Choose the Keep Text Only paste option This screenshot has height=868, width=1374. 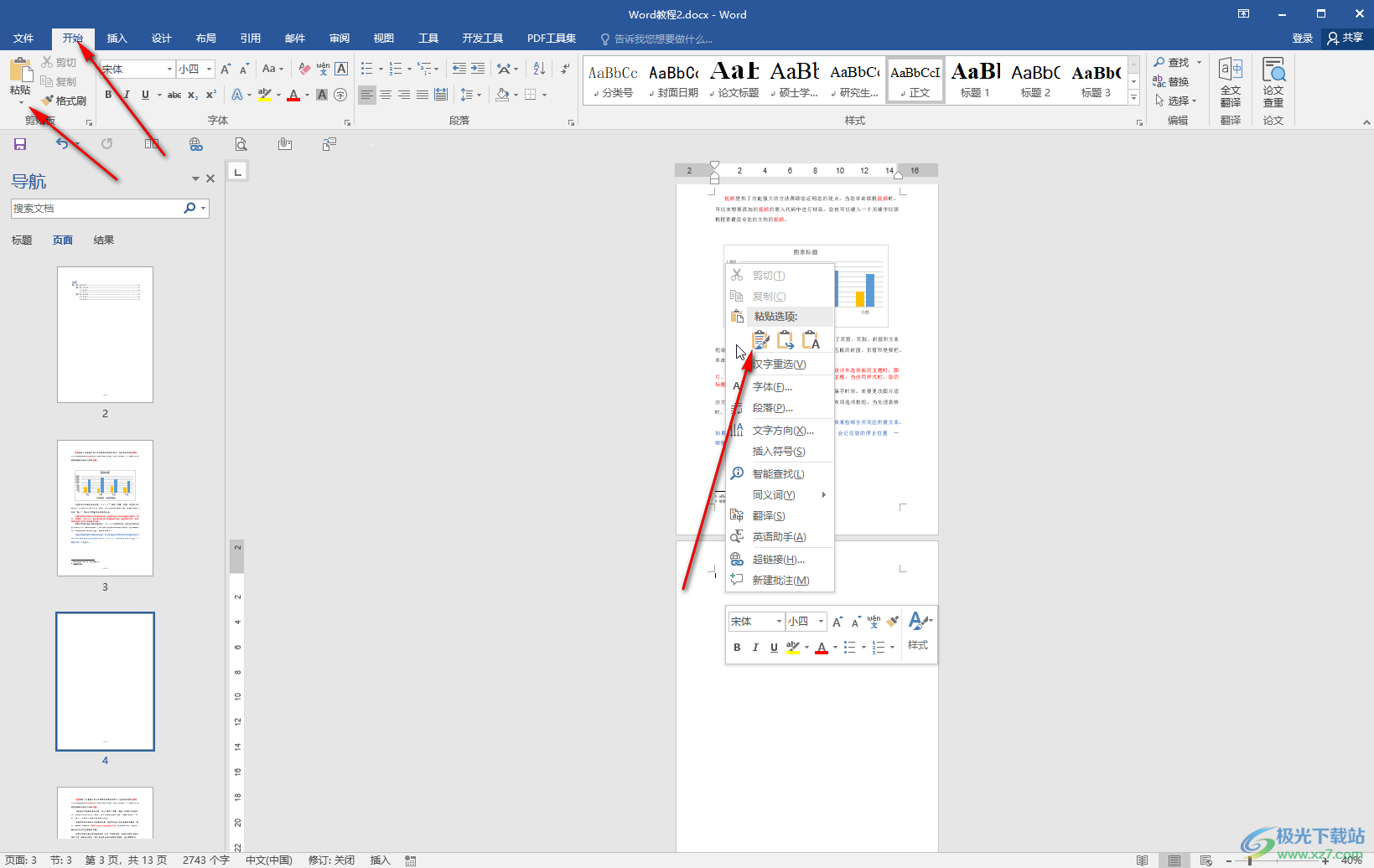tap(811, 339)
